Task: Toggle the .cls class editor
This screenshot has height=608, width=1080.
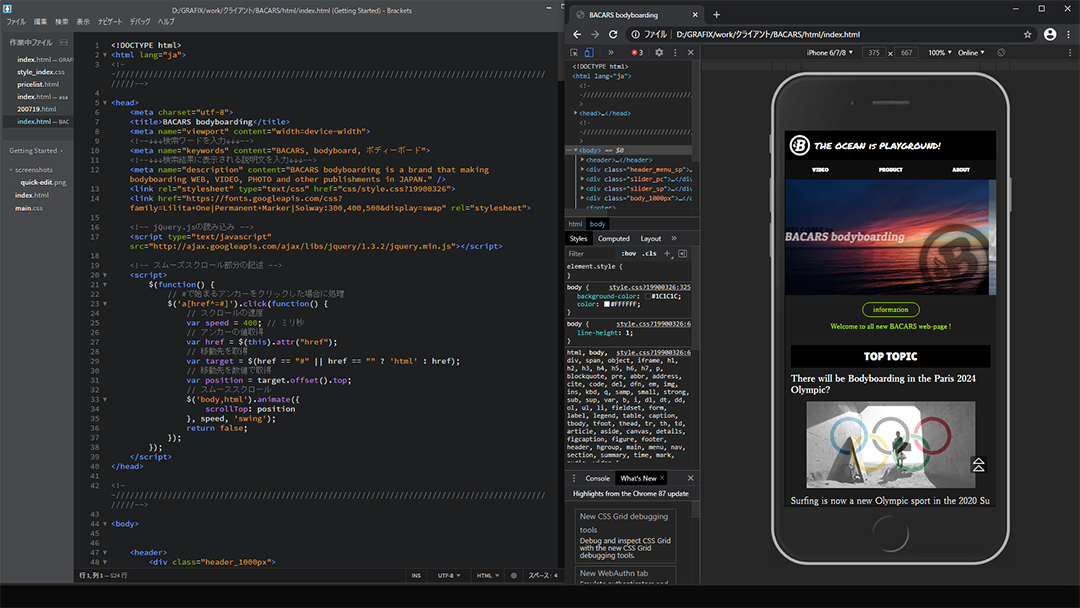Action: (650, 254)
